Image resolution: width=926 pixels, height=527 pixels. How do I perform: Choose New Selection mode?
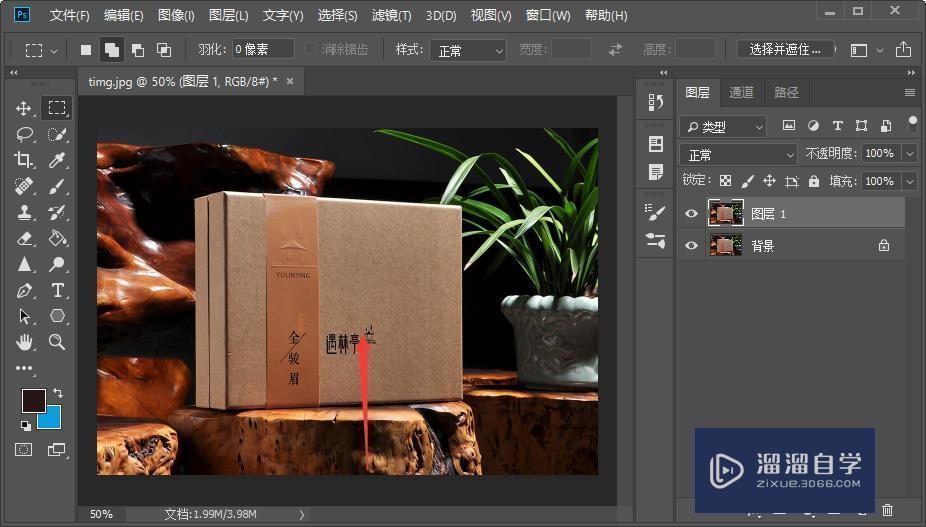point(86,50)
